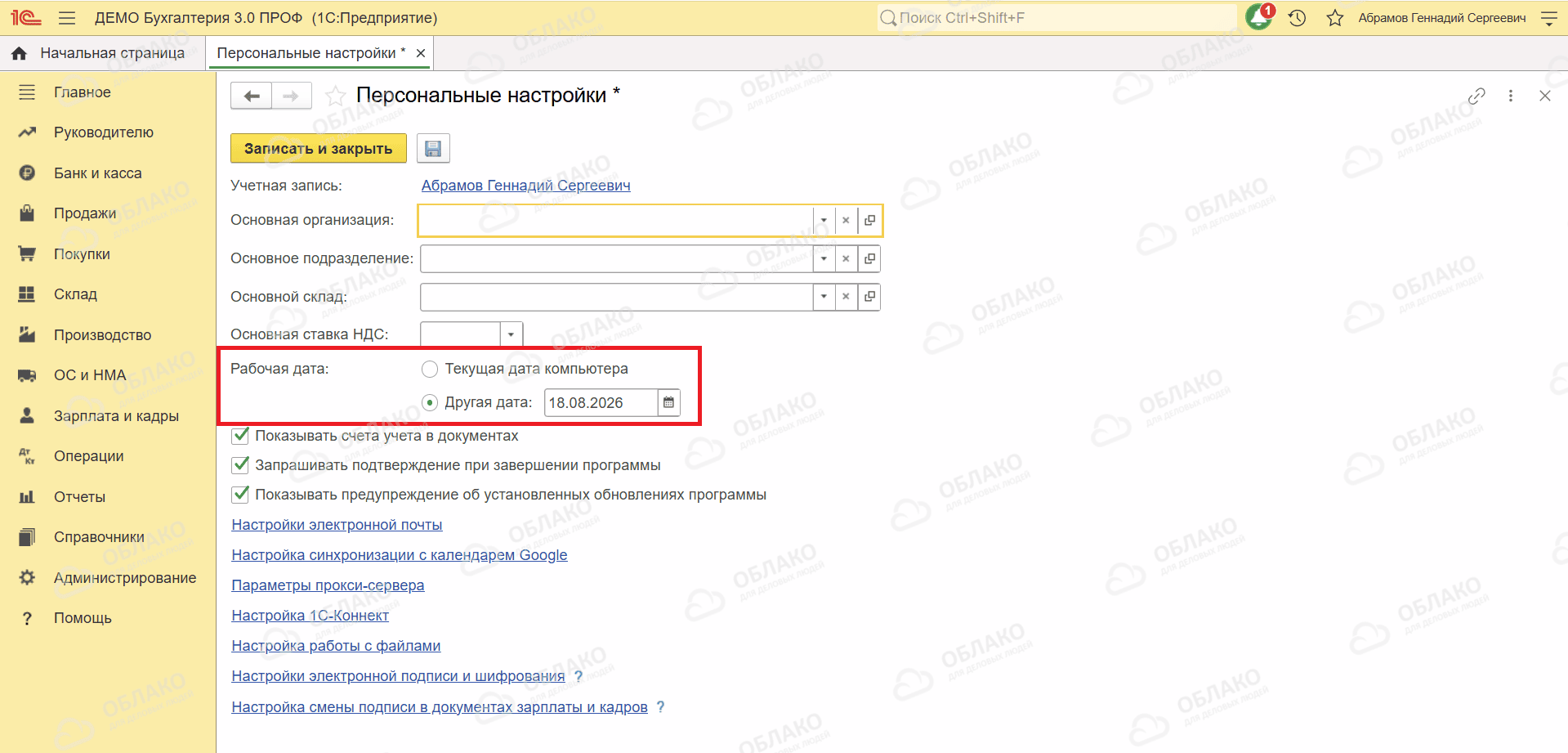1568x753 pixels.
Task: Open favorites star in title bar
Action: [x=1335, y=17]
